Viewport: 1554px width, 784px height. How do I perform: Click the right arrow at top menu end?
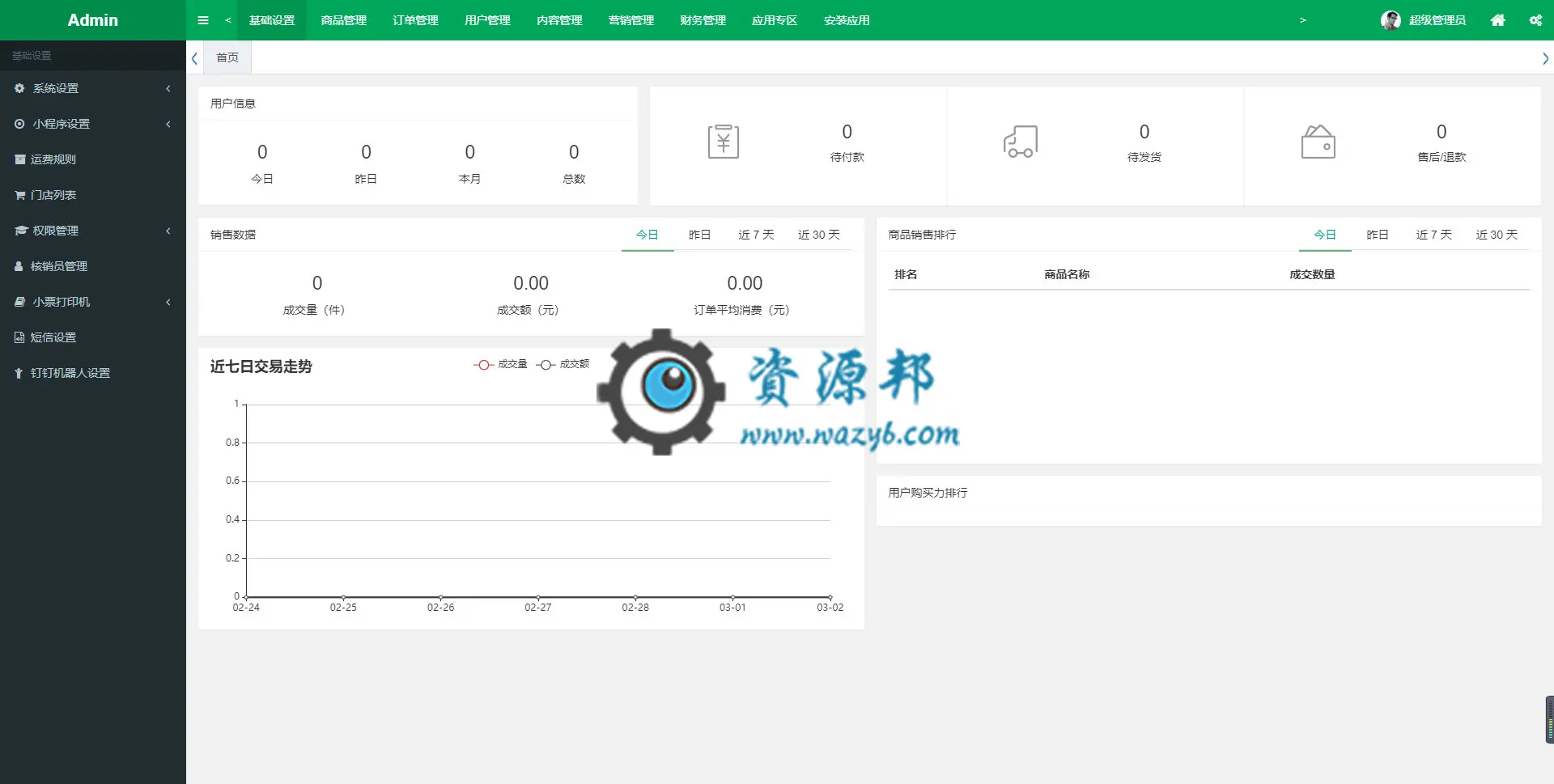click(1302, 20)
